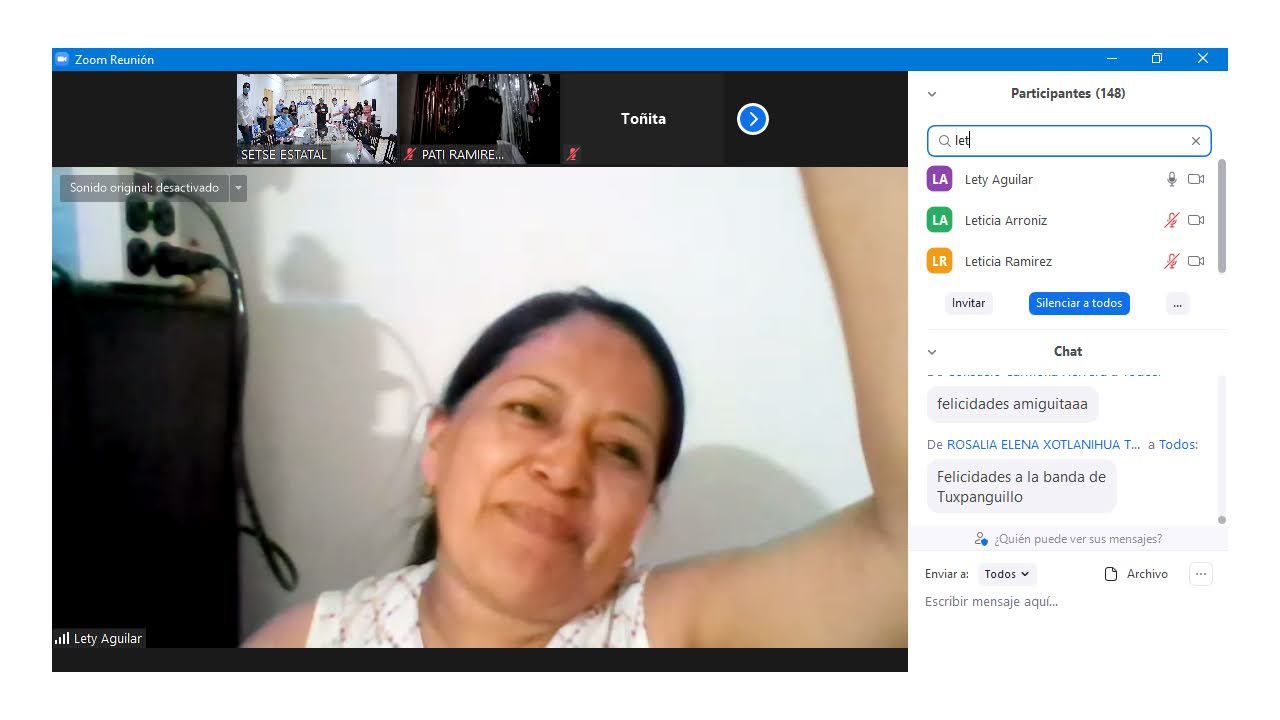The height and width of the screenshot is (720, 1280).
Task: Click Leticia Arroniz's camera icon
Action: pyautogui.click(x=1196, y=220)
